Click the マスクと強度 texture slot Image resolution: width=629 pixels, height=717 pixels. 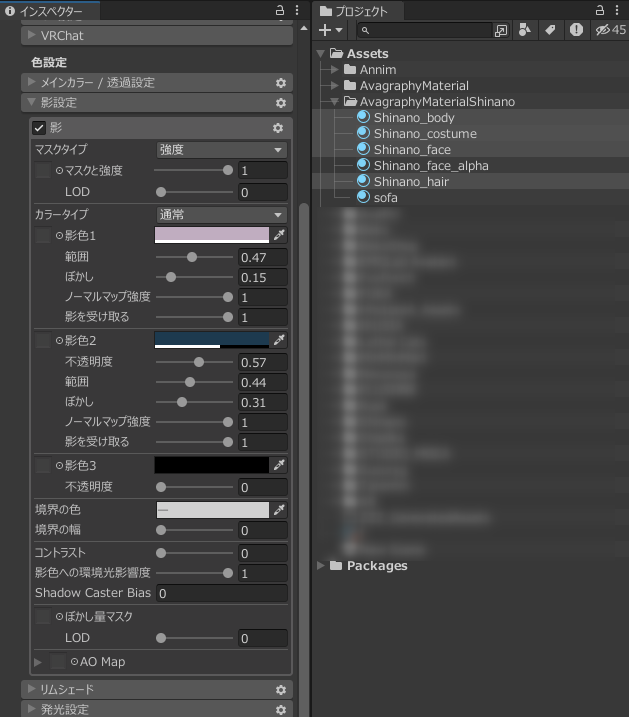click(43, 171)
